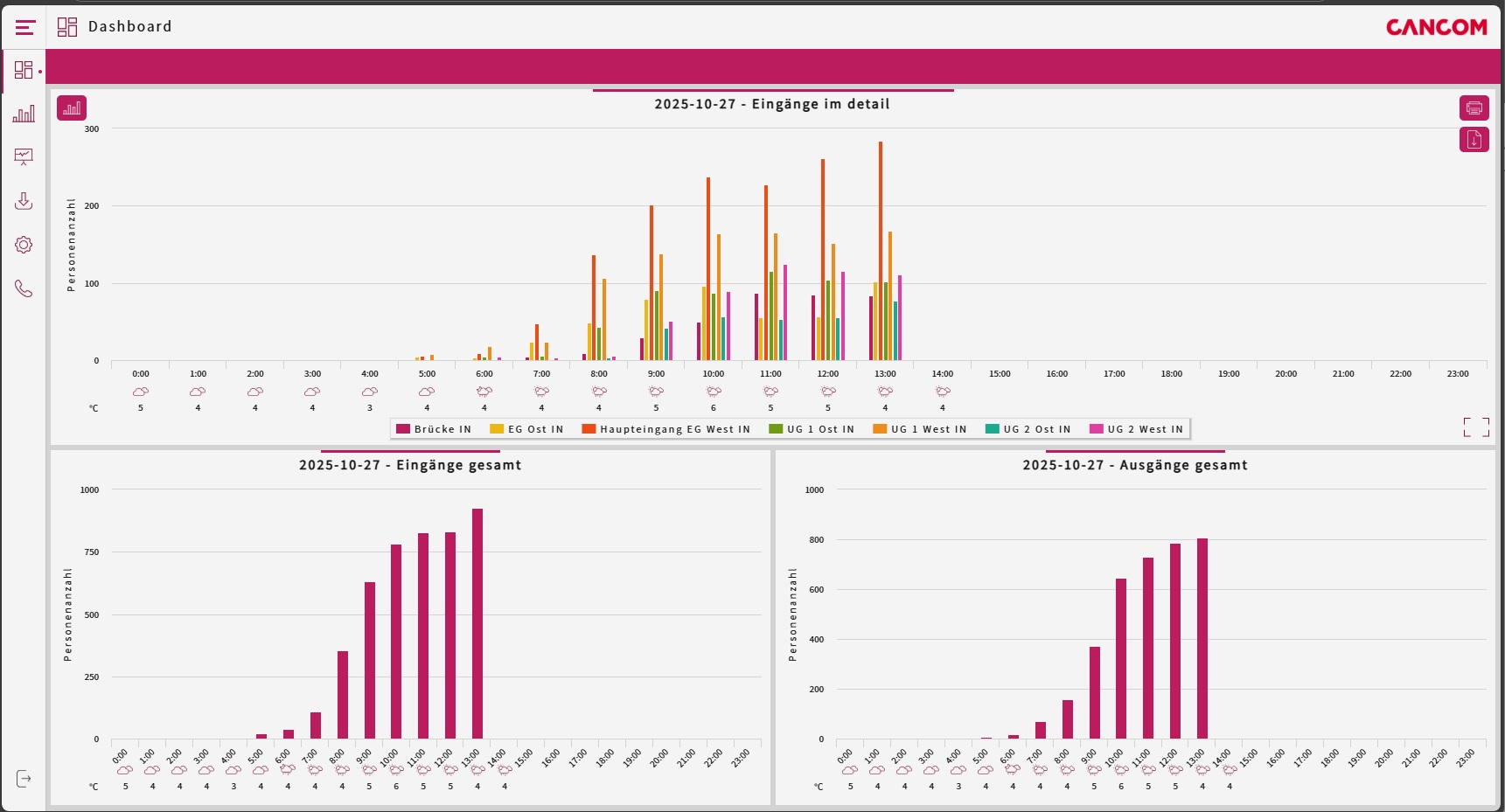Toggle Brücke IN legend series
Screen dimensions: 1505x812
(x=434, y=429)
